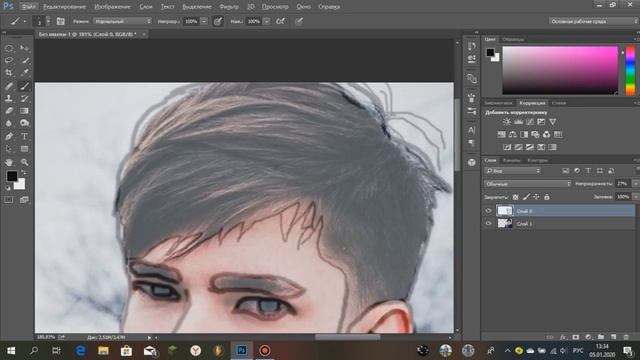Open the Выделение menu
This screenshot has width=640, height=360.
(197, 7)
